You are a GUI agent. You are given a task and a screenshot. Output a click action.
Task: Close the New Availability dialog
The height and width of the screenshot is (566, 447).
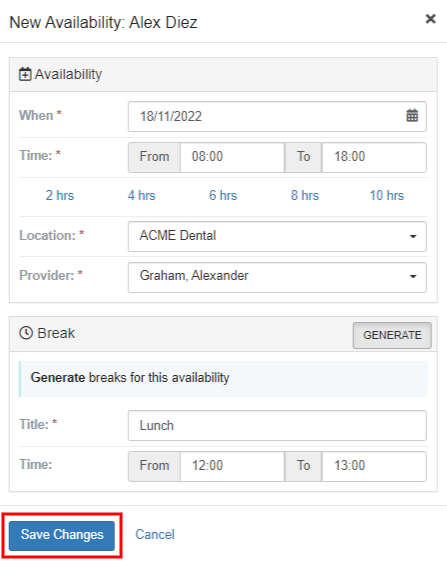click(x=430, y=19)
